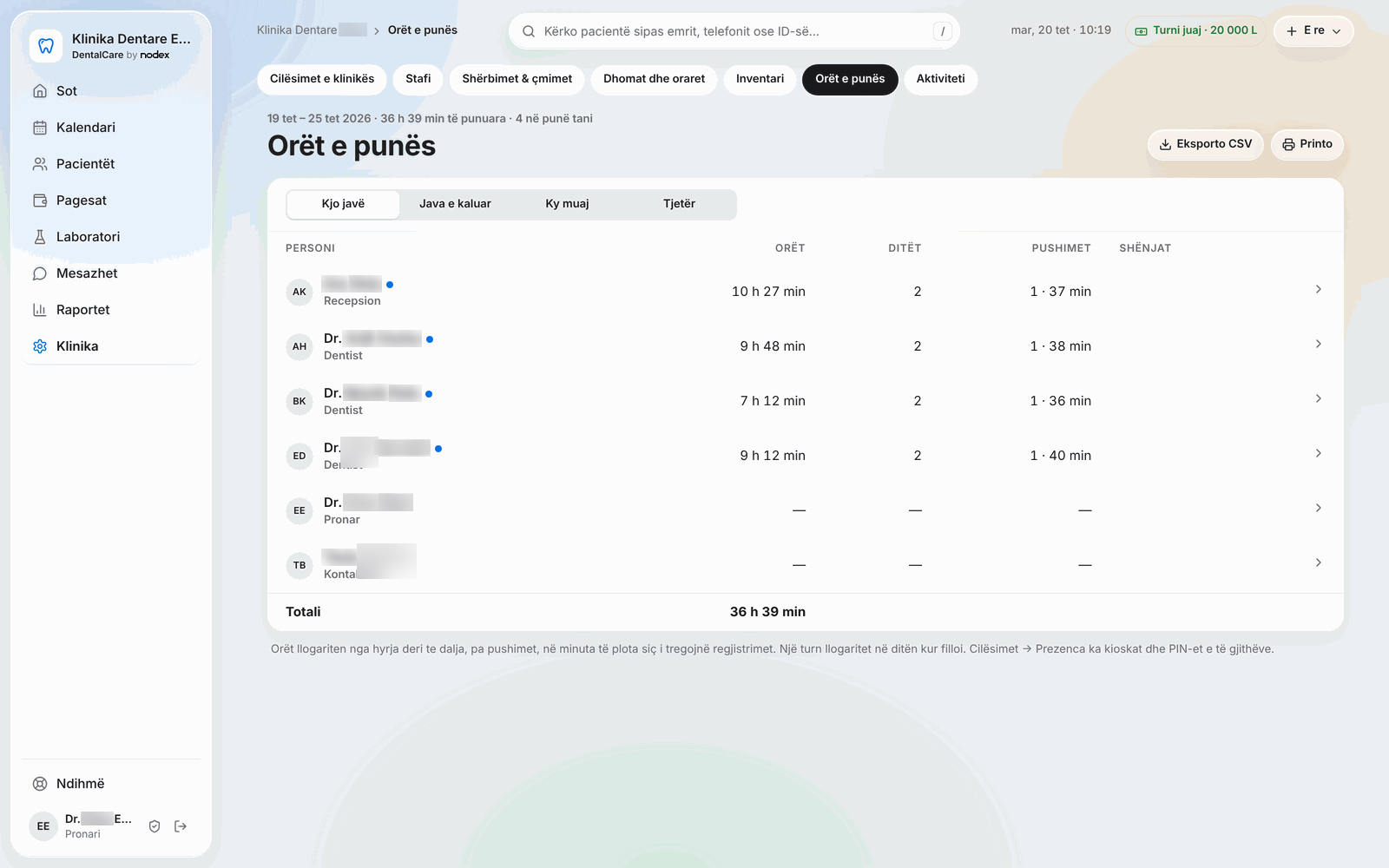Click the logout icon beside the user profile
The height and width of the screenshot is (868, 1389).
181,826
